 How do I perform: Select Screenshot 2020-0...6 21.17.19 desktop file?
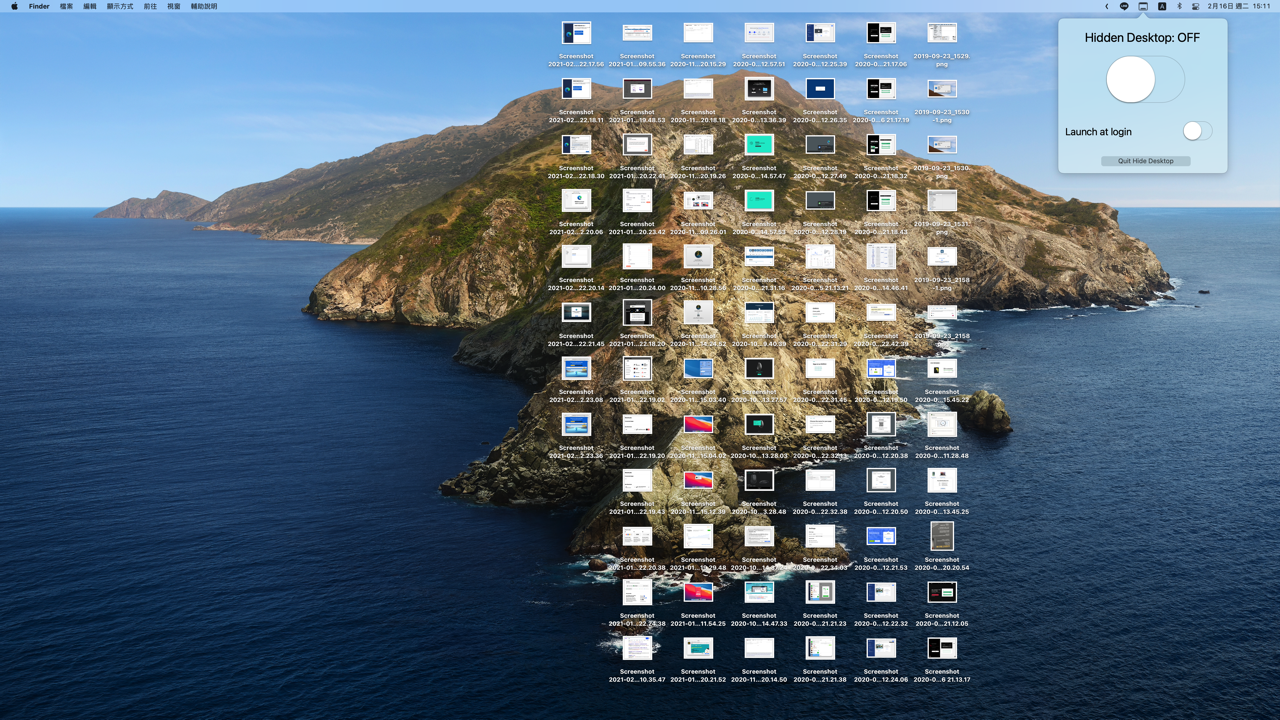pyautogui.click(x=881, y=101)
